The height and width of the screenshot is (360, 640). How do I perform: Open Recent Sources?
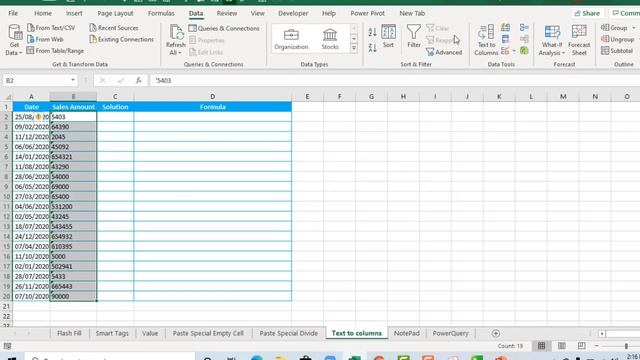[x=113, y=28]
